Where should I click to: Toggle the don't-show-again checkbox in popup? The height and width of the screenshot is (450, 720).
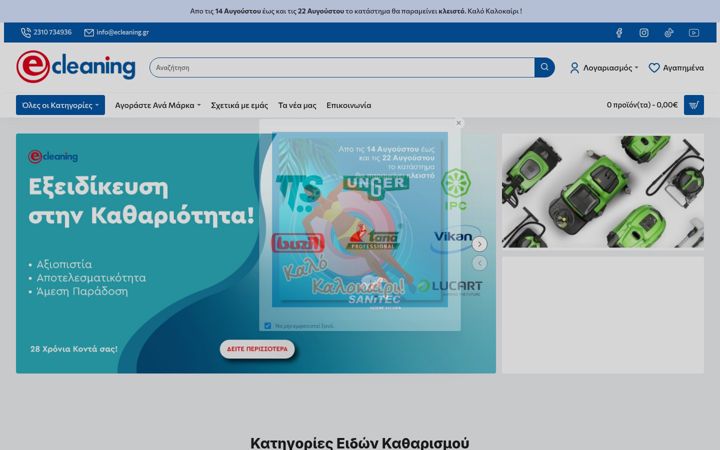(x=268, y=326)
